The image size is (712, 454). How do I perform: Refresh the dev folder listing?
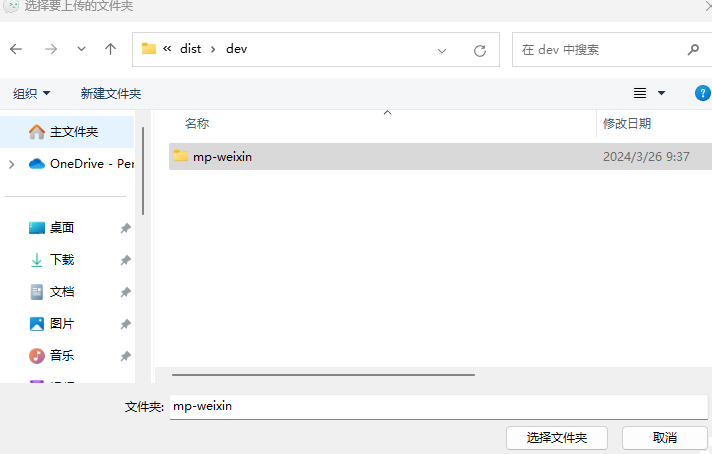[x=480, y=50]
